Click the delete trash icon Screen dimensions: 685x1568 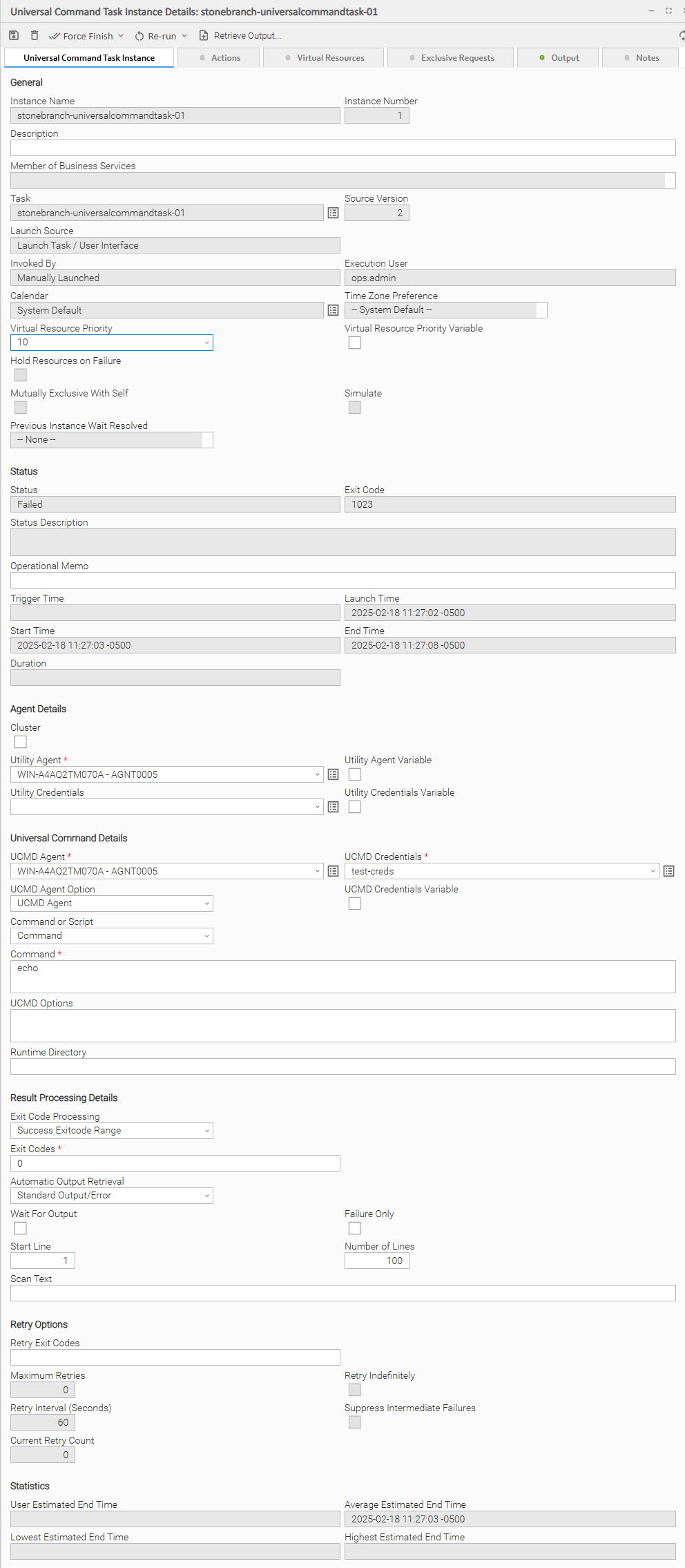click(35, 35)
